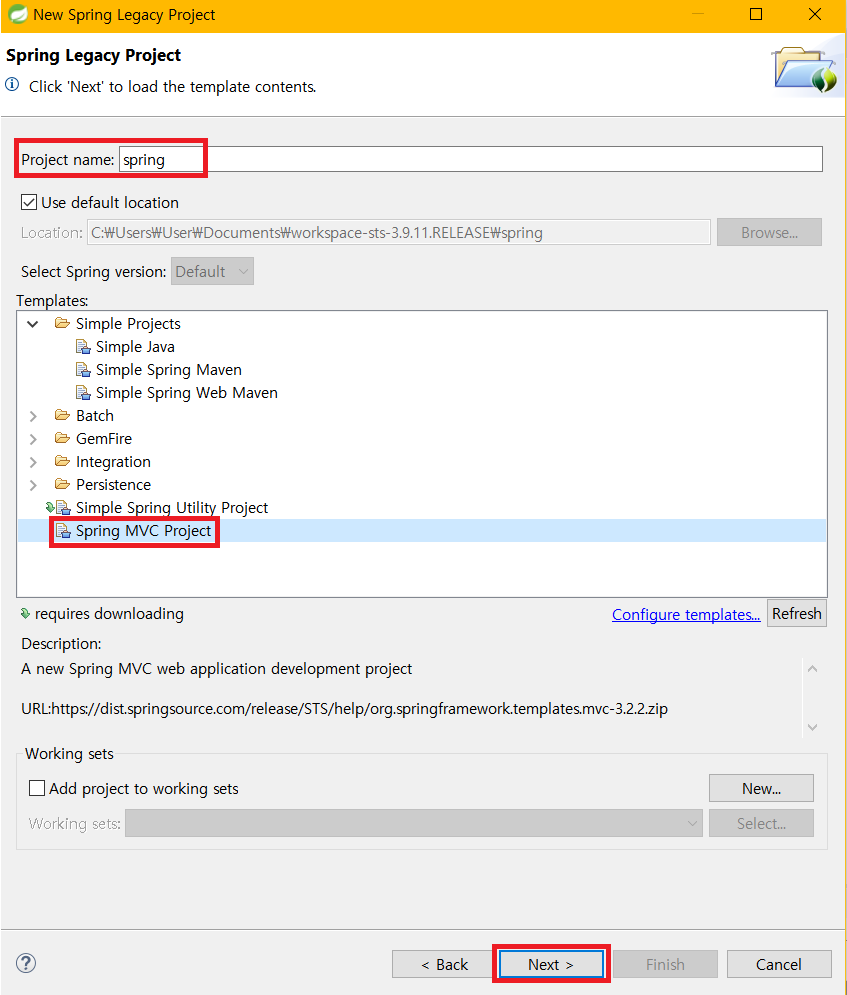Image resolution: width=847 pixels, height=995 pixels.
Task: Click the template URL text in Description
Action: [x=345, y=708]
